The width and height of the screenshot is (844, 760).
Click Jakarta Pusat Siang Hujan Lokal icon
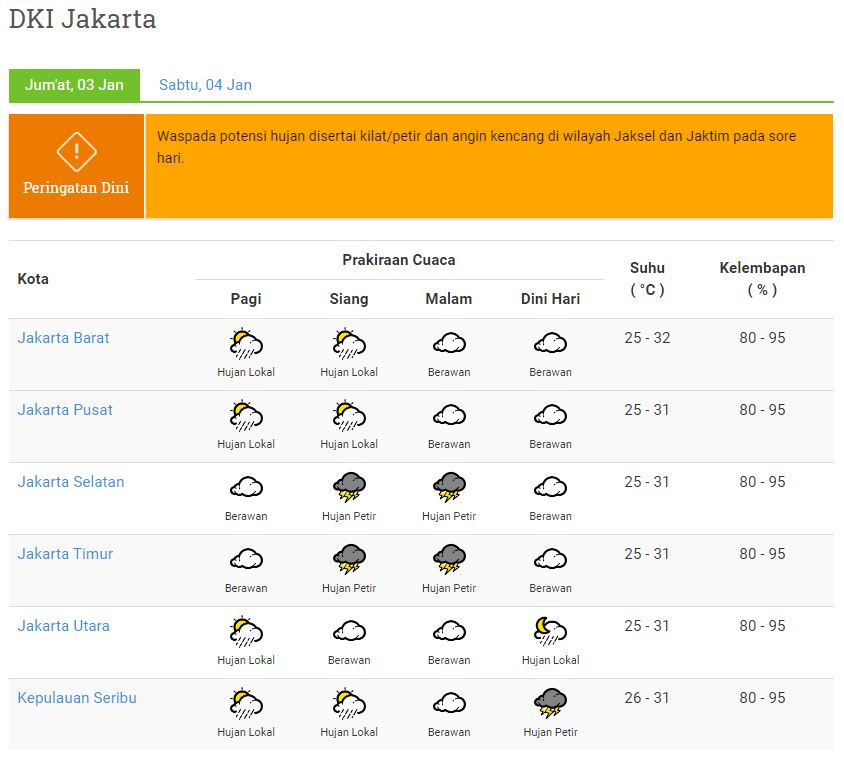click(x=349, y=416)
